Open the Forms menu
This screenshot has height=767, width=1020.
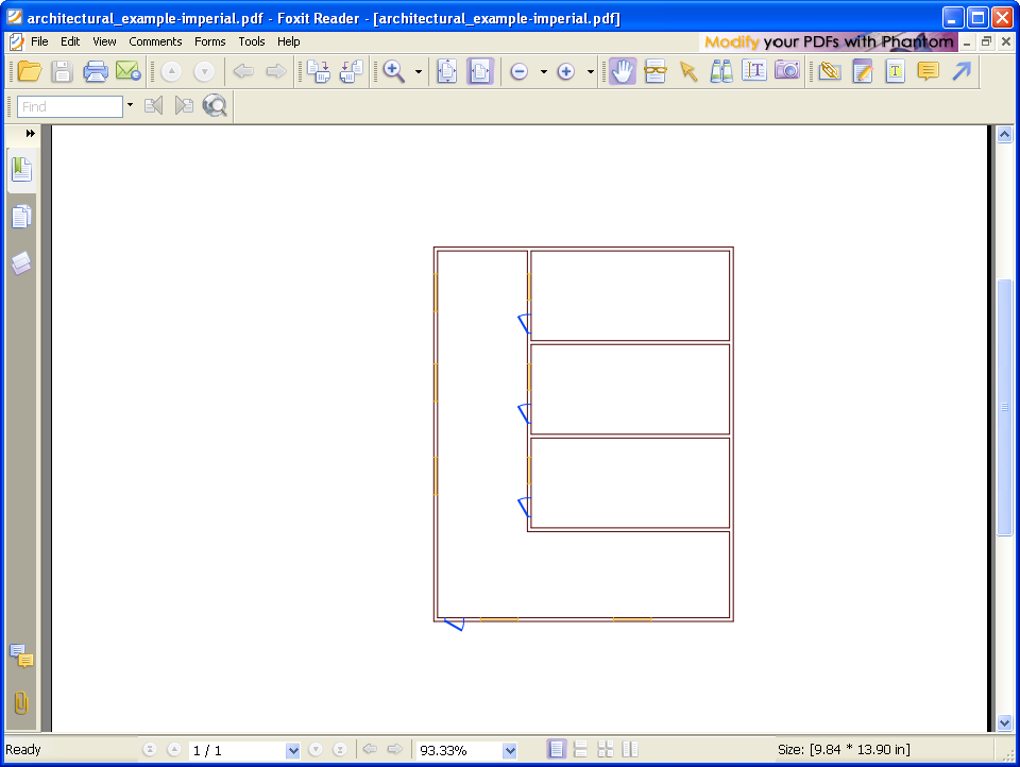tap(210, 42)
